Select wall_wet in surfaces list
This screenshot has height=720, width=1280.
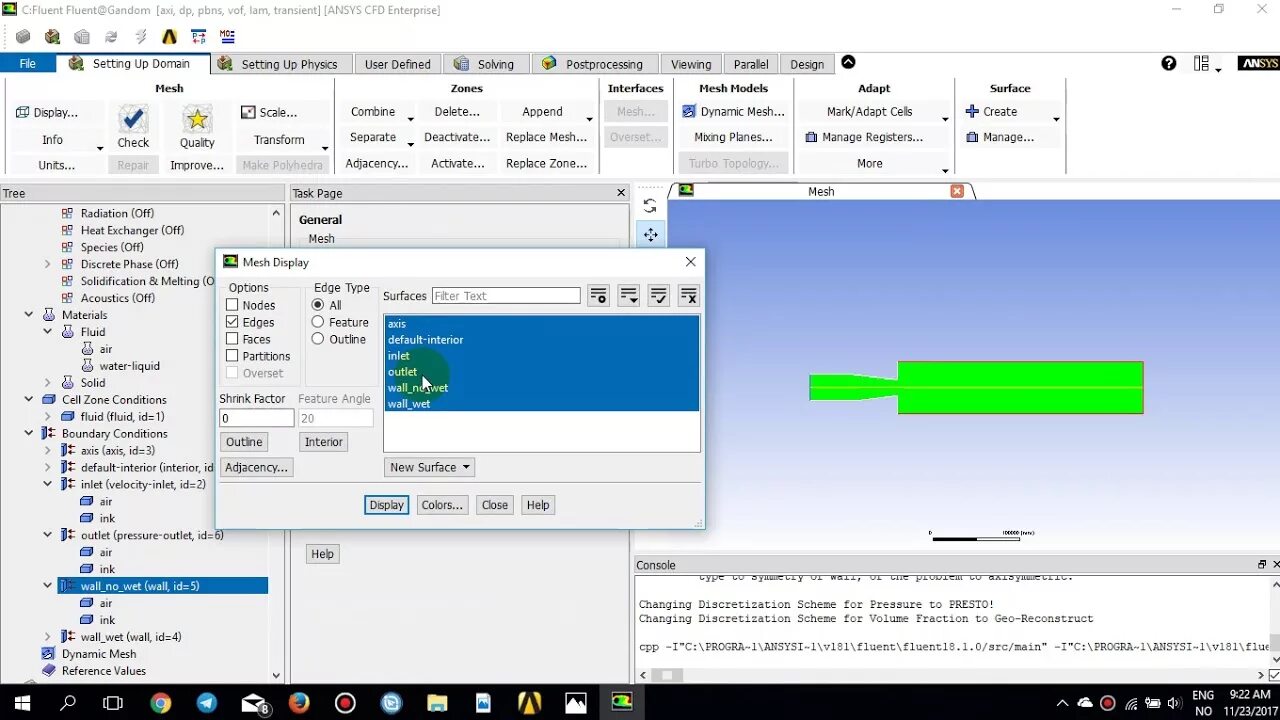click(541, 404)
